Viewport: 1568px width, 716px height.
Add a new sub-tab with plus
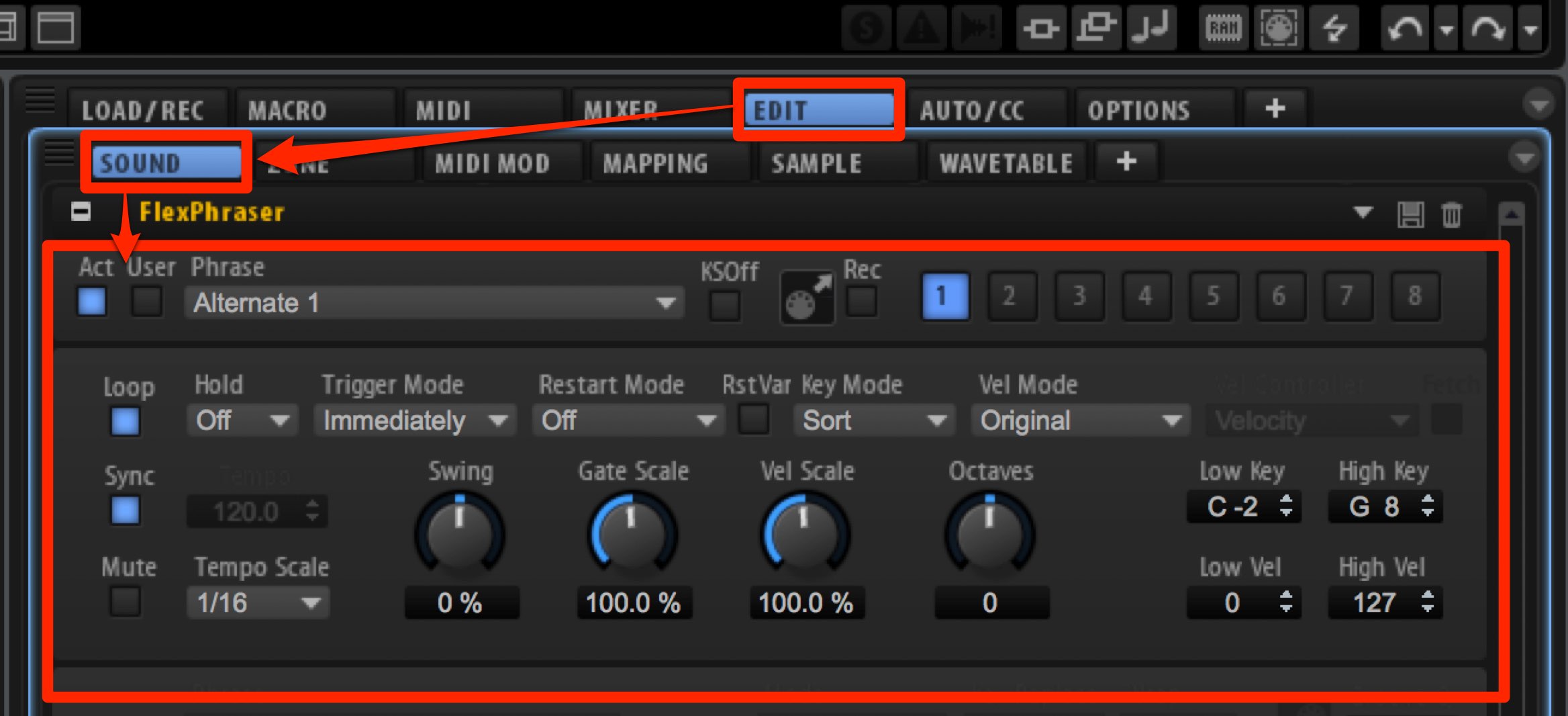coord(1126,161)
